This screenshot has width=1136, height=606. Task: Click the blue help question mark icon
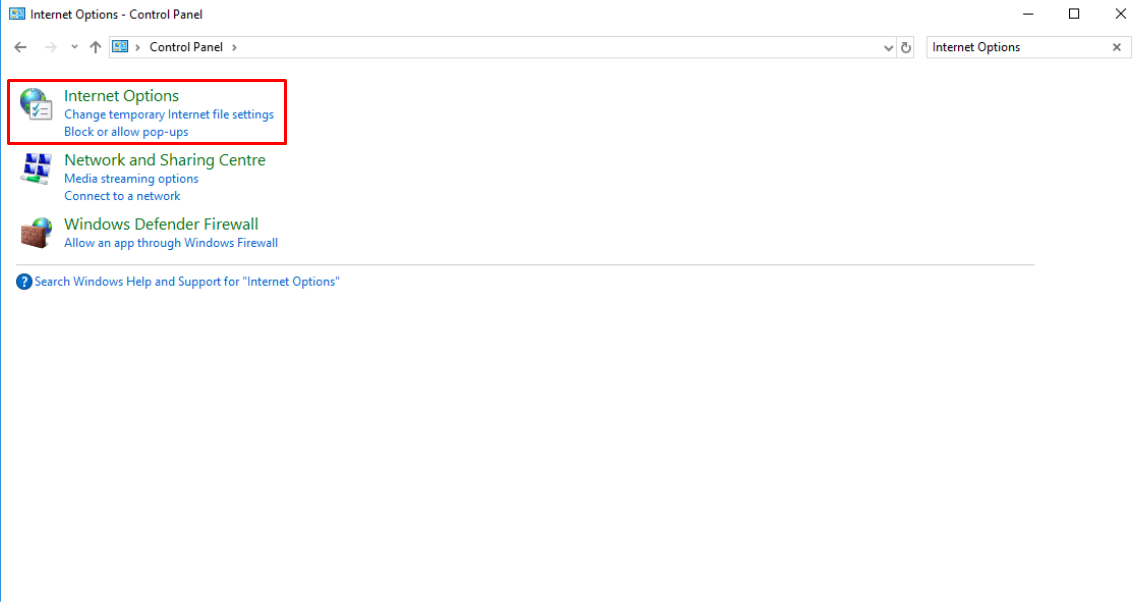[24, 281]
